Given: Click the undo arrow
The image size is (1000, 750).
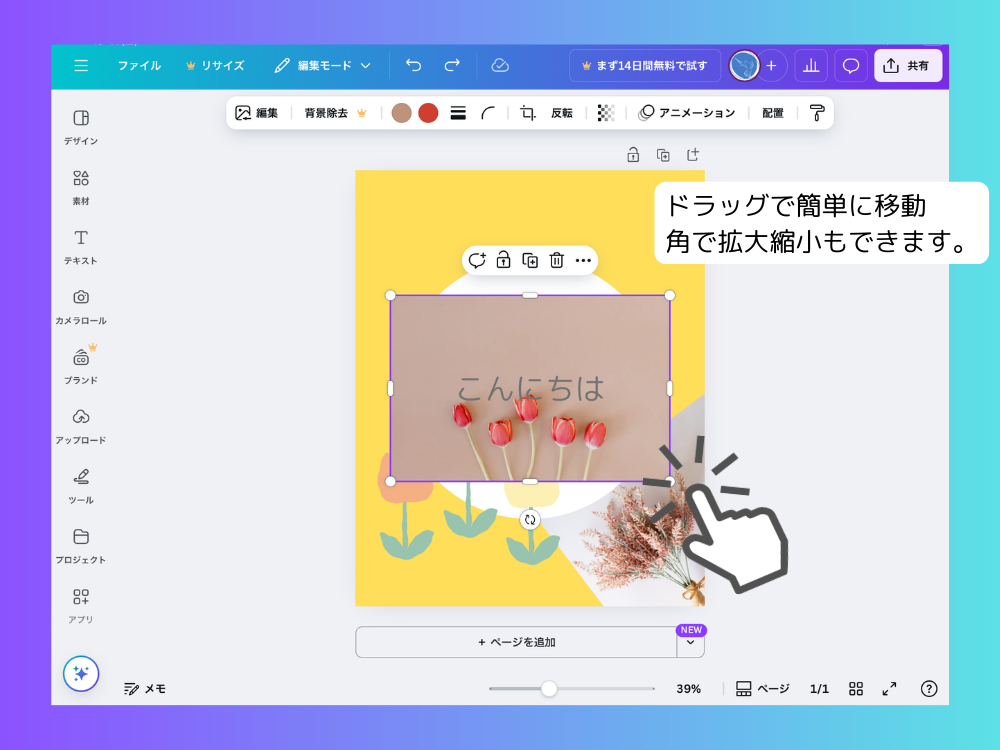Looking at the screenshot, I should (x=413, y=65).
